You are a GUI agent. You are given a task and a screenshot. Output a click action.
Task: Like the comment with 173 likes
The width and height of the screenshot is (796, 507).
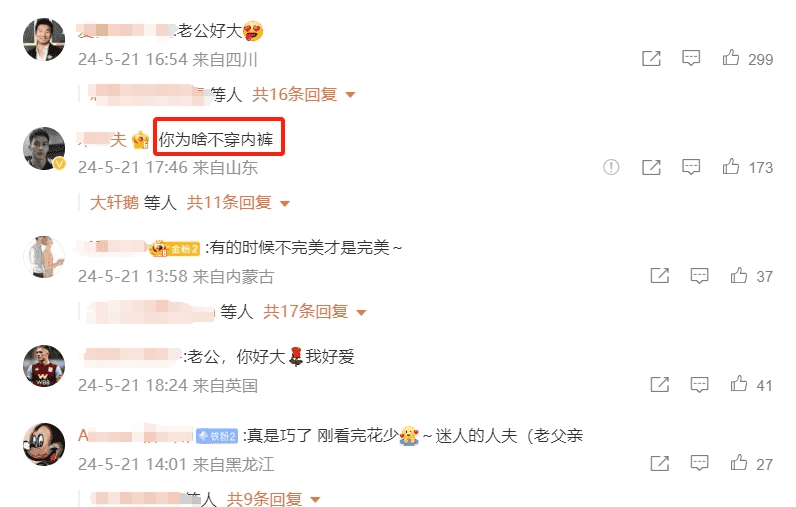[731, 166]
